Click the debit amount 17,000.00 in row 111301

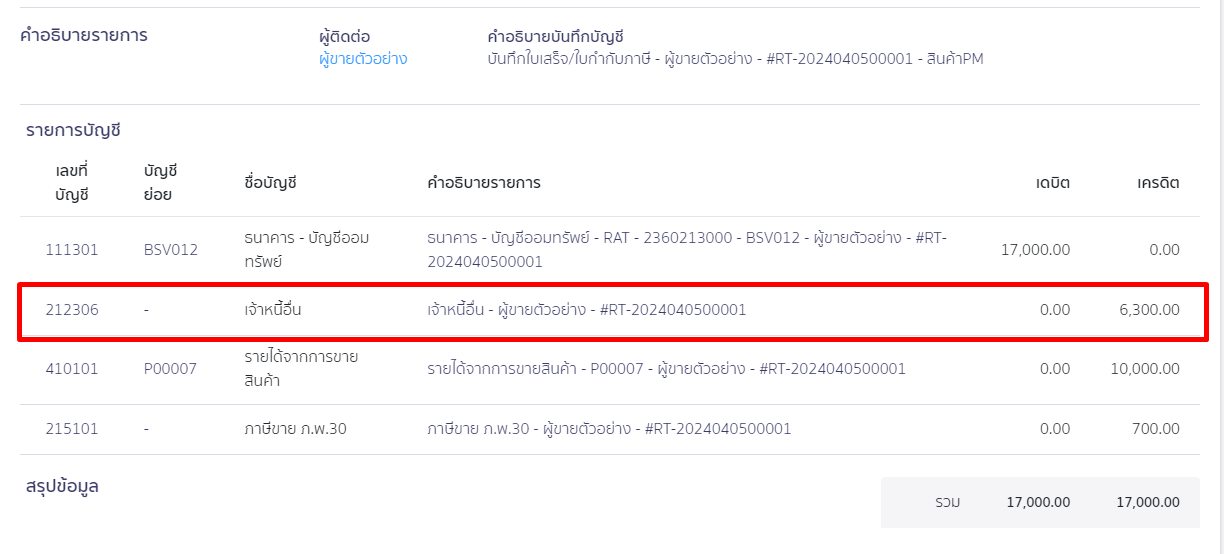pyautogui.click(x=1035, y=250)
